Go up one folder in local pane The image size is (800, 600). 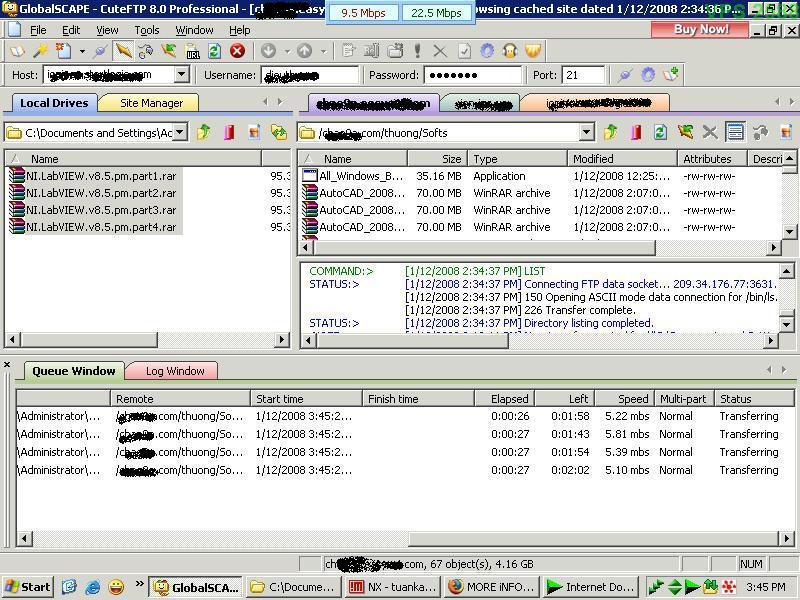[204, 133]
